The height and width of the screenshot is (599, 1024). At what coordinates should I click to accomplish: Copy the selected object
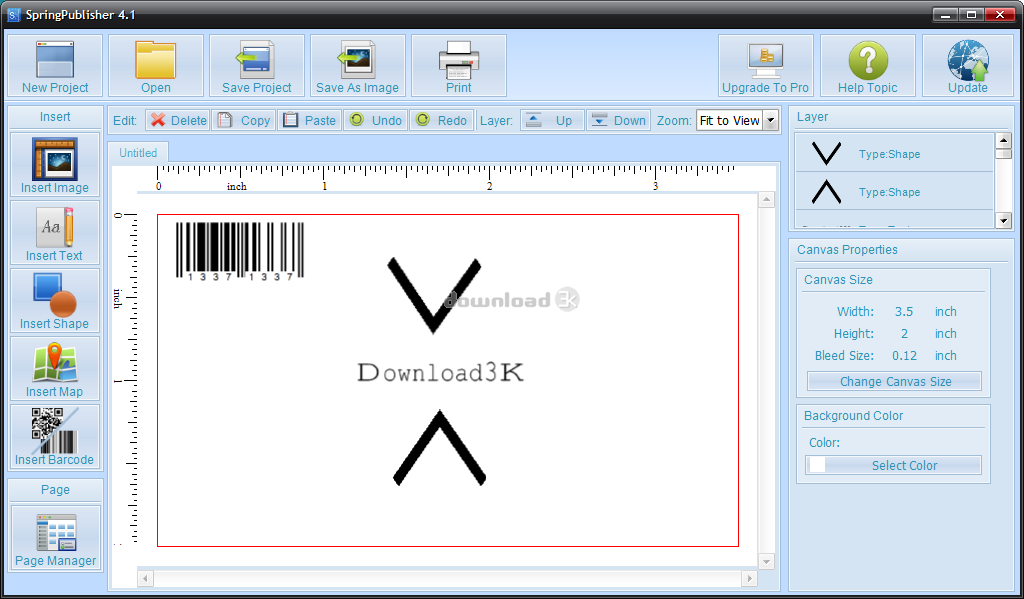[244, 120]
